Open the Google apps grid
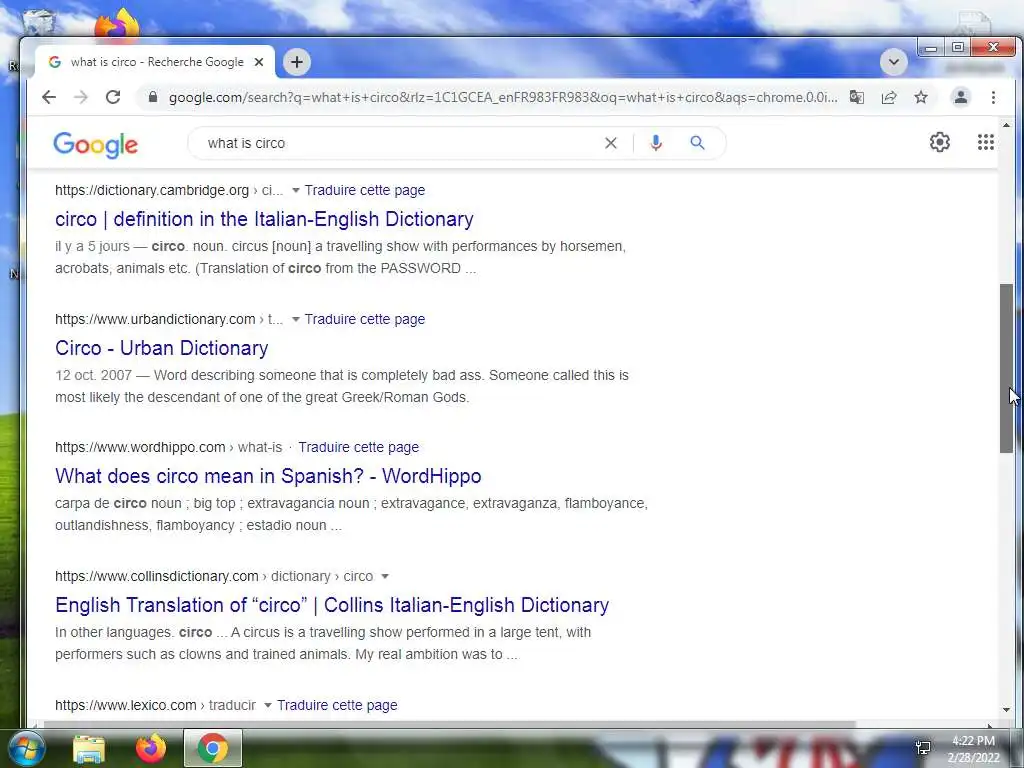1024x768 pixels. [x=985, y=142]
